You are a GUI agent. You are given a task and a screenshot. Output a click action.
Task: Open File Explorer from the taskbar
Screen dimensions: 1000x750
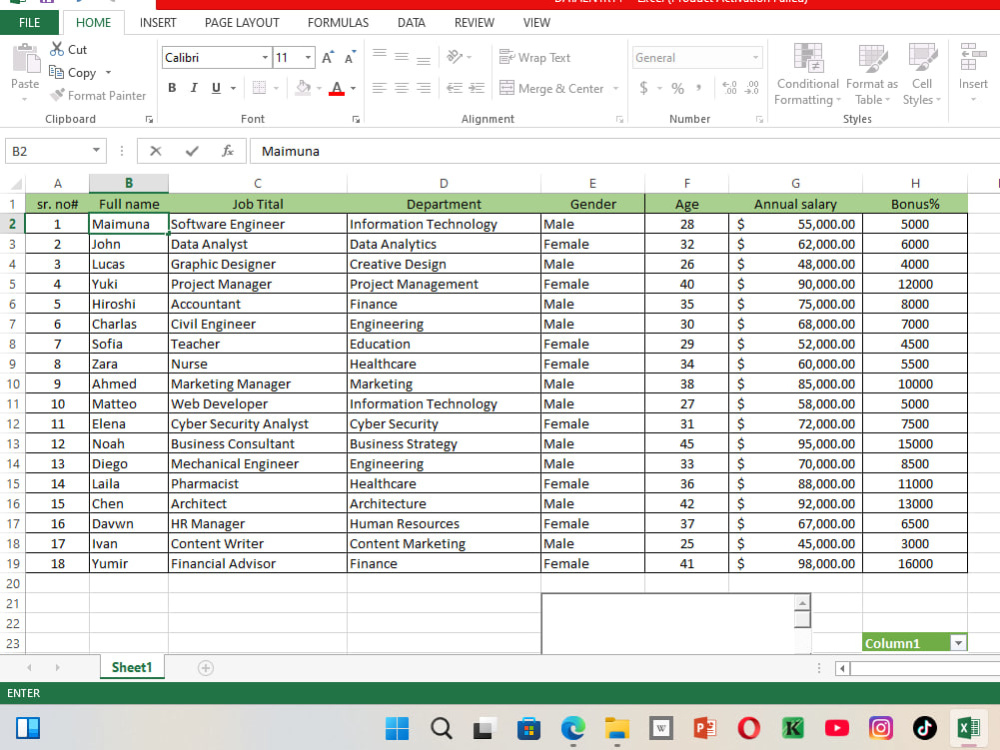tap(617, 728)
